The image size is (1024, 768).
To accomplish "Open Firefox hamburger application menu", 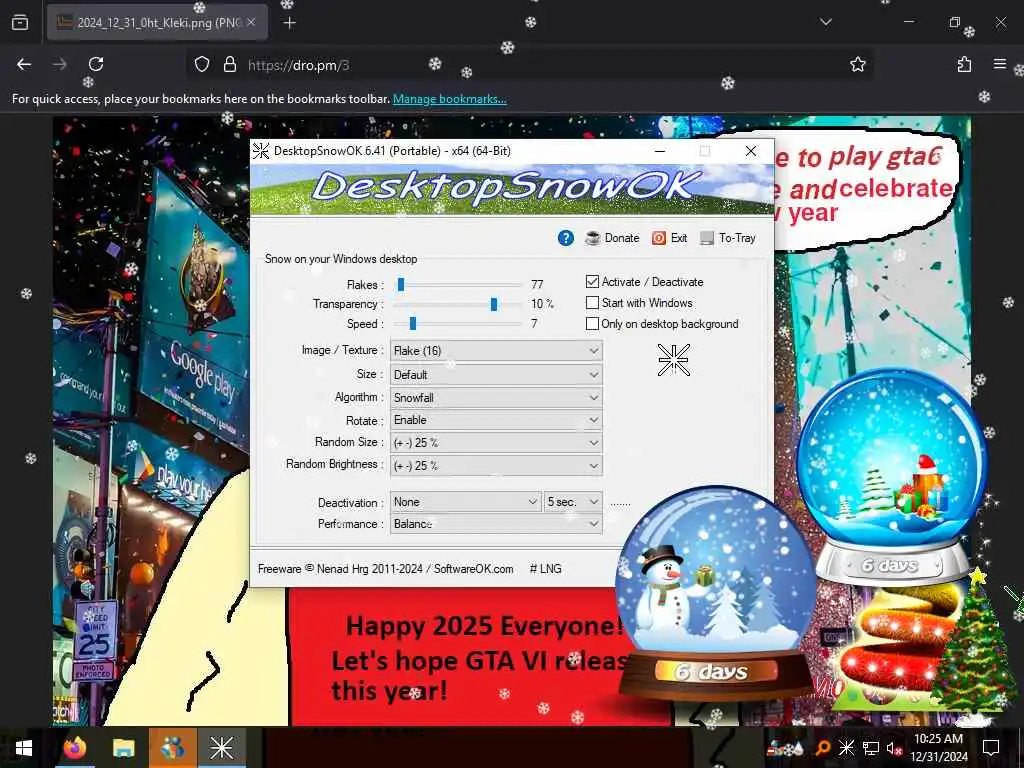I will (999, 64).
